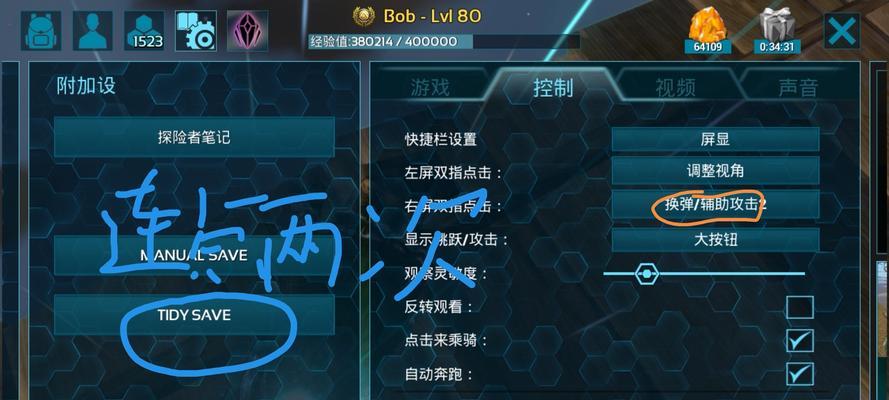
Task: Select the book and gear settings icon
Action: point(196,31)
